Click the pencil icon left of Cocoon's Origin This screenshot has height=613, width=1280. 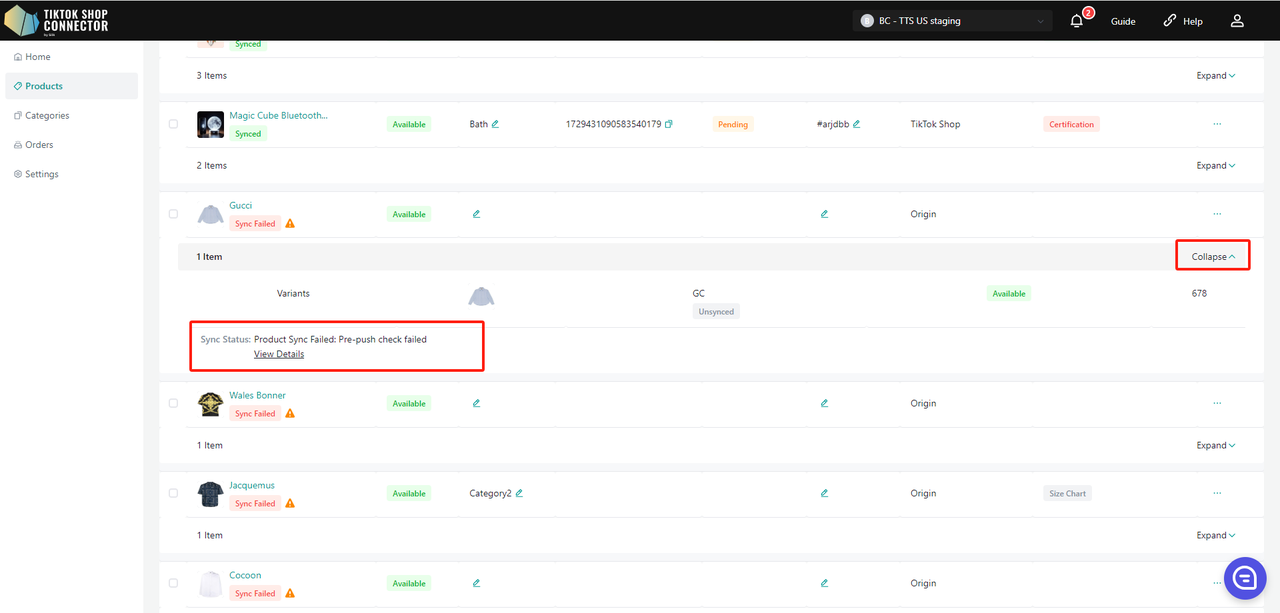[x=824, y=583]
